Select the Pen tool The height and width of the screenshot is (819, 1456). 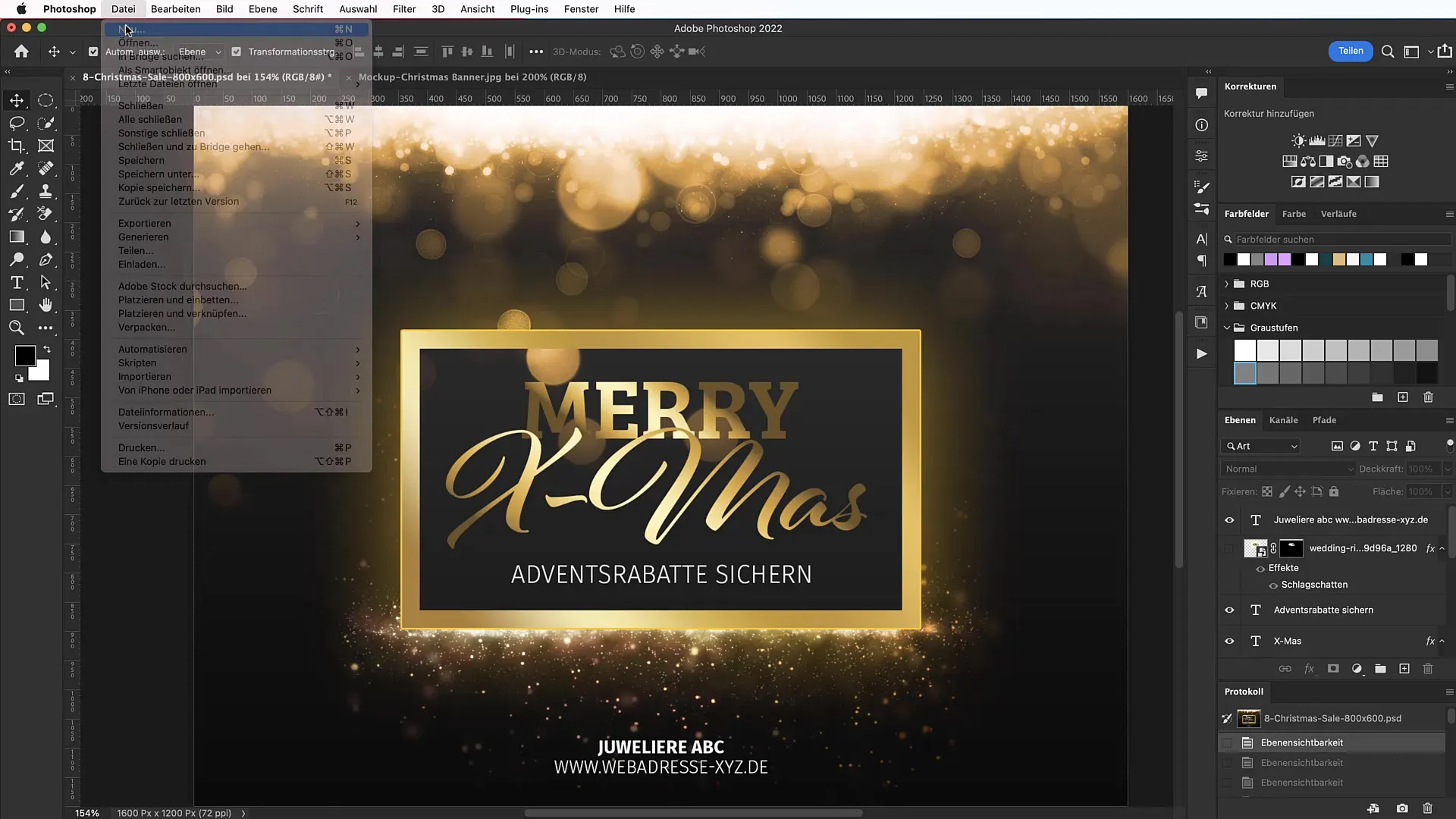click(x=45, y=259)
